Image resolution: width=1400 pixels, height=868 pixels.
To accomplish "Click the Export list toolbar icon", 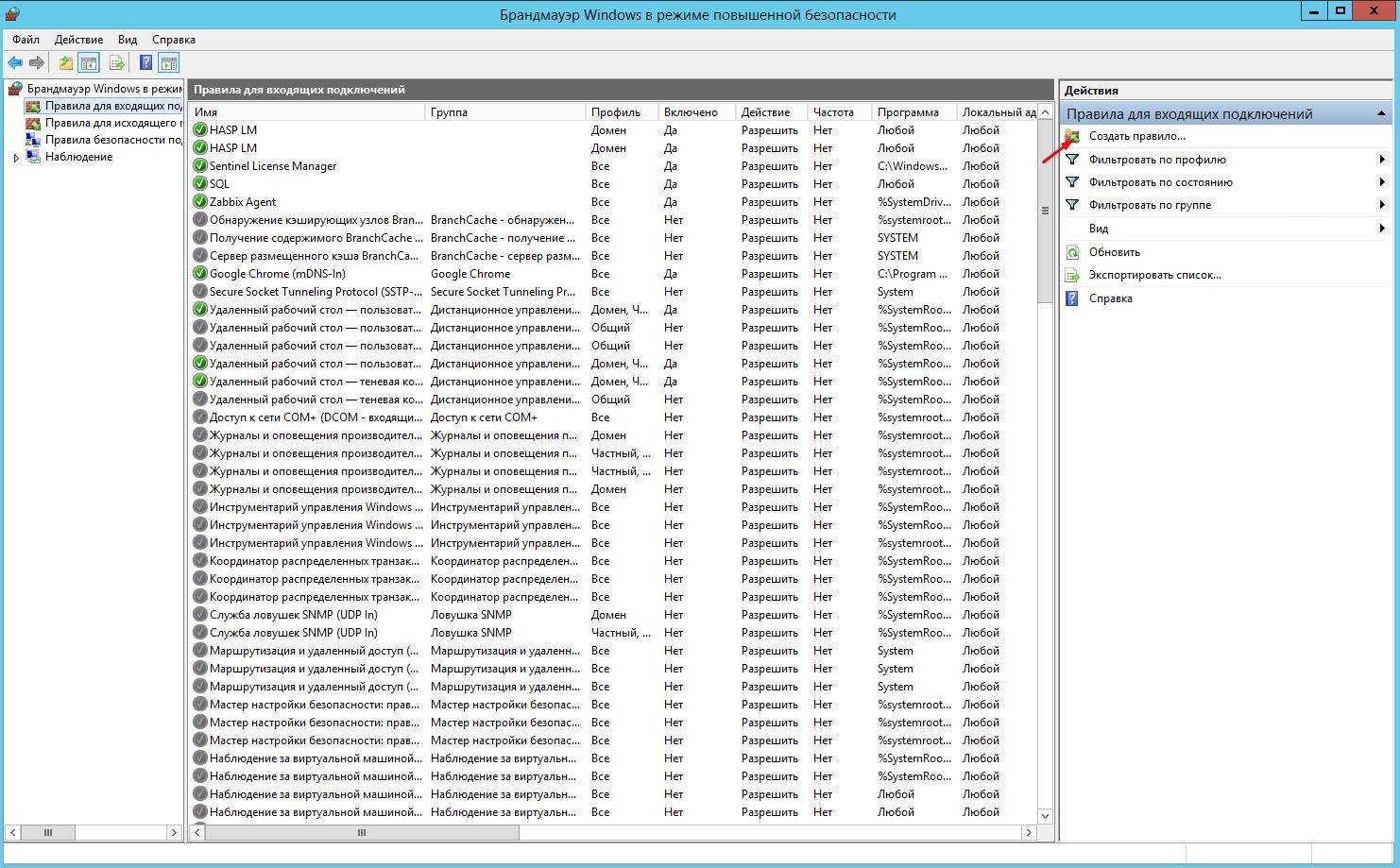I will pos(117,63).
